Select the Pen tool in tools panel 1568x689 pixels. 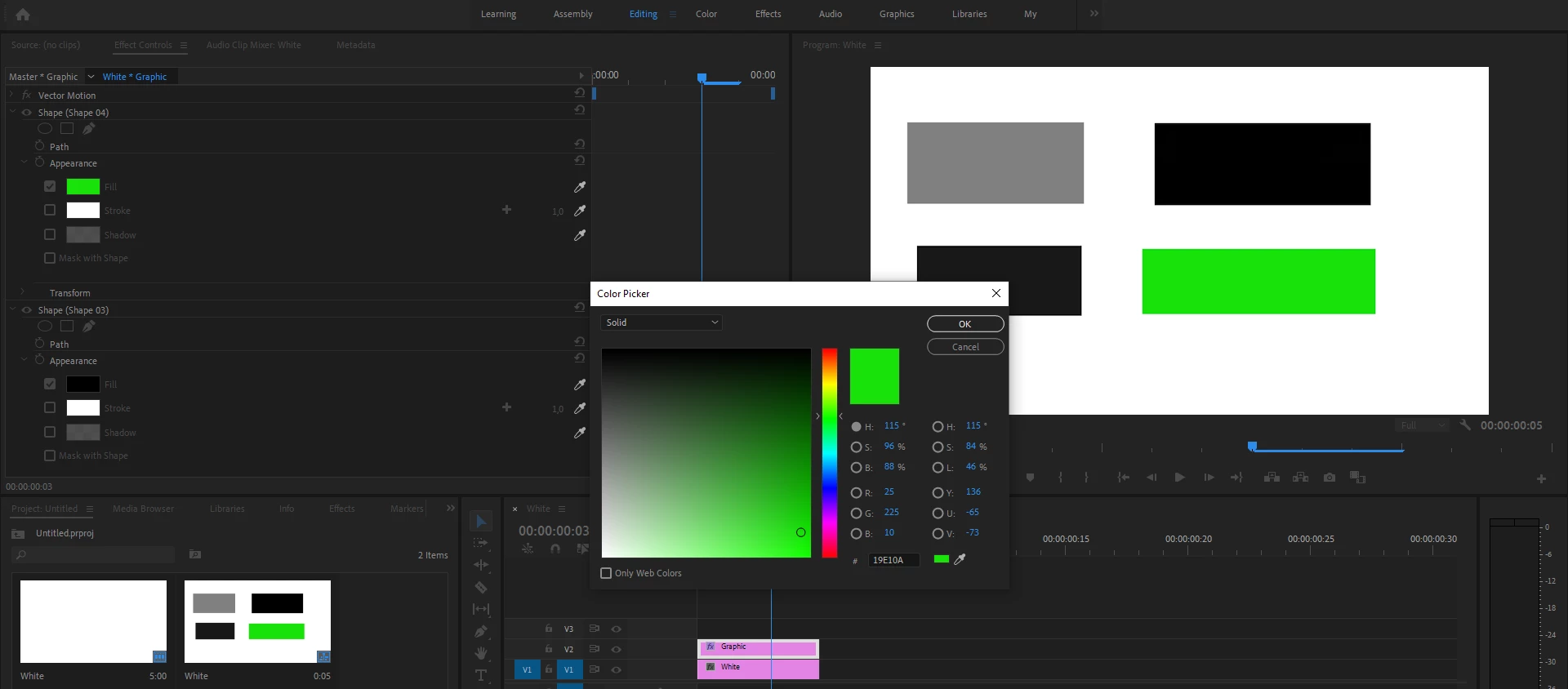(x=481, y=631)
